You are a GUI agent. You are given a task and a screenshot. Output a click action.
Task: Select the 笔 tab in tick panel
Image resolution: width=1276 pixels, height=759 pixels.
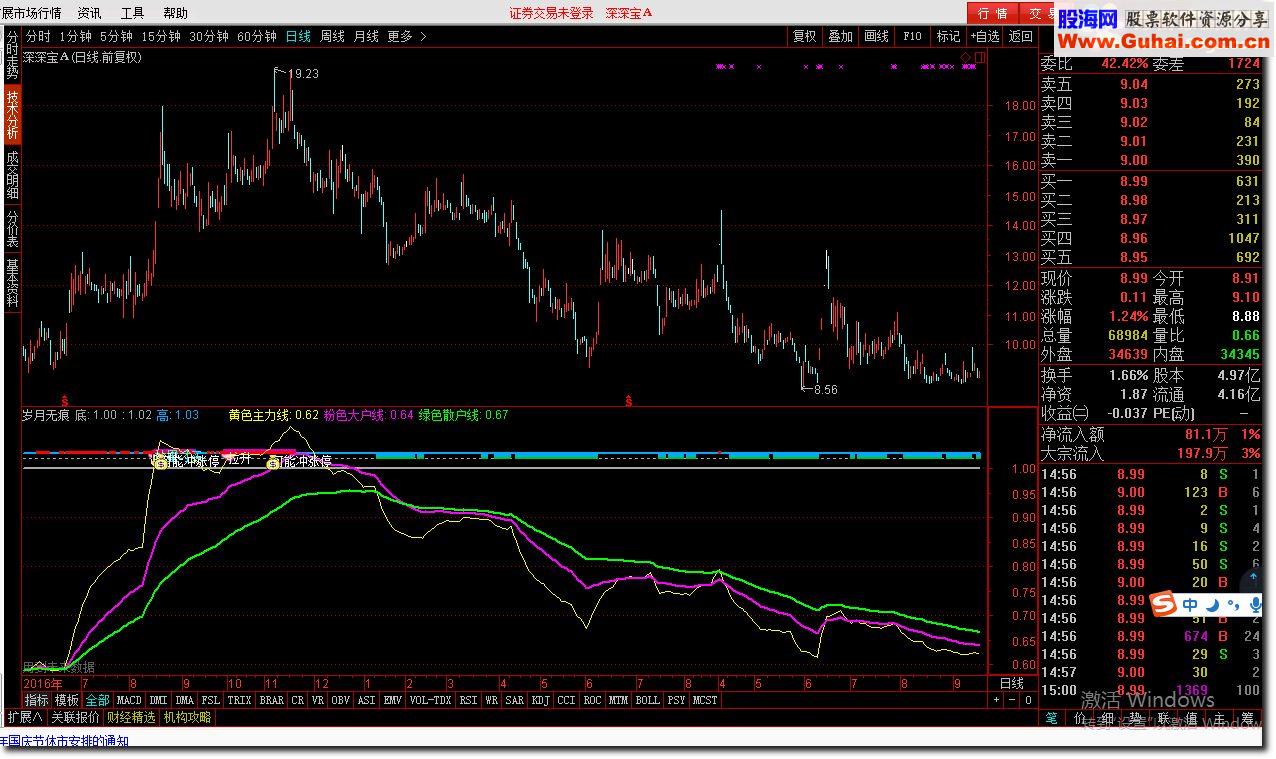click(x=1051, y=717)
